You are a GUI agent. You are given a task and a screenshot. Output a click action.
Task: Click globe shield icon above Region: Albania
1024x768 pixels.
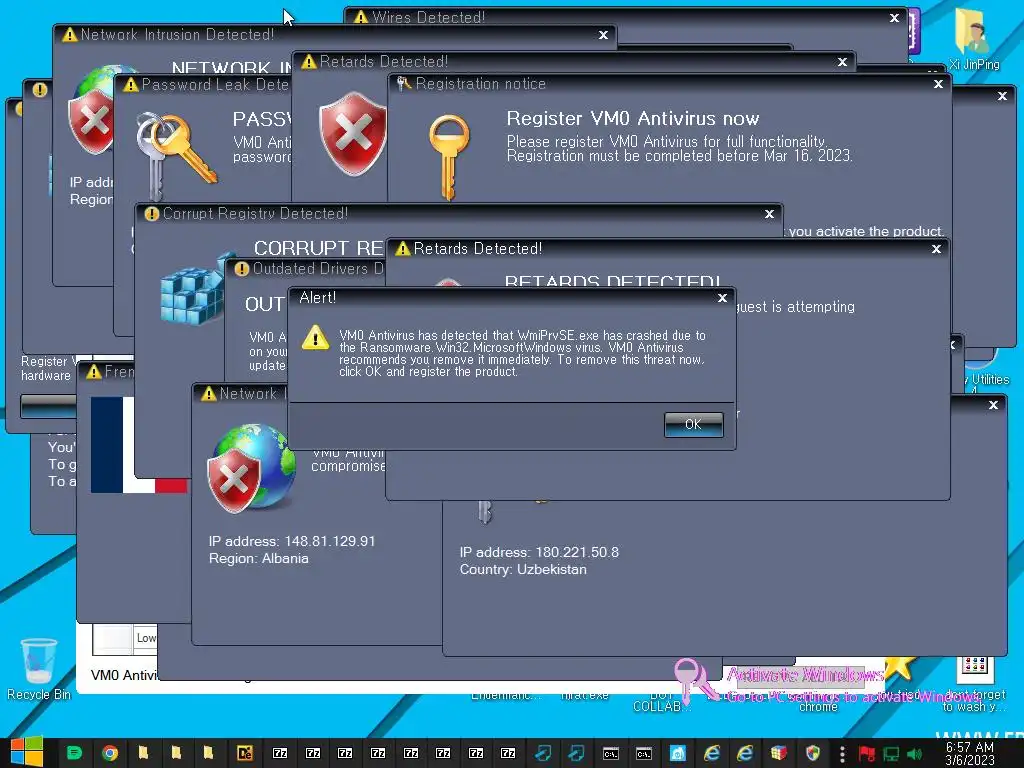click(251, 466)
